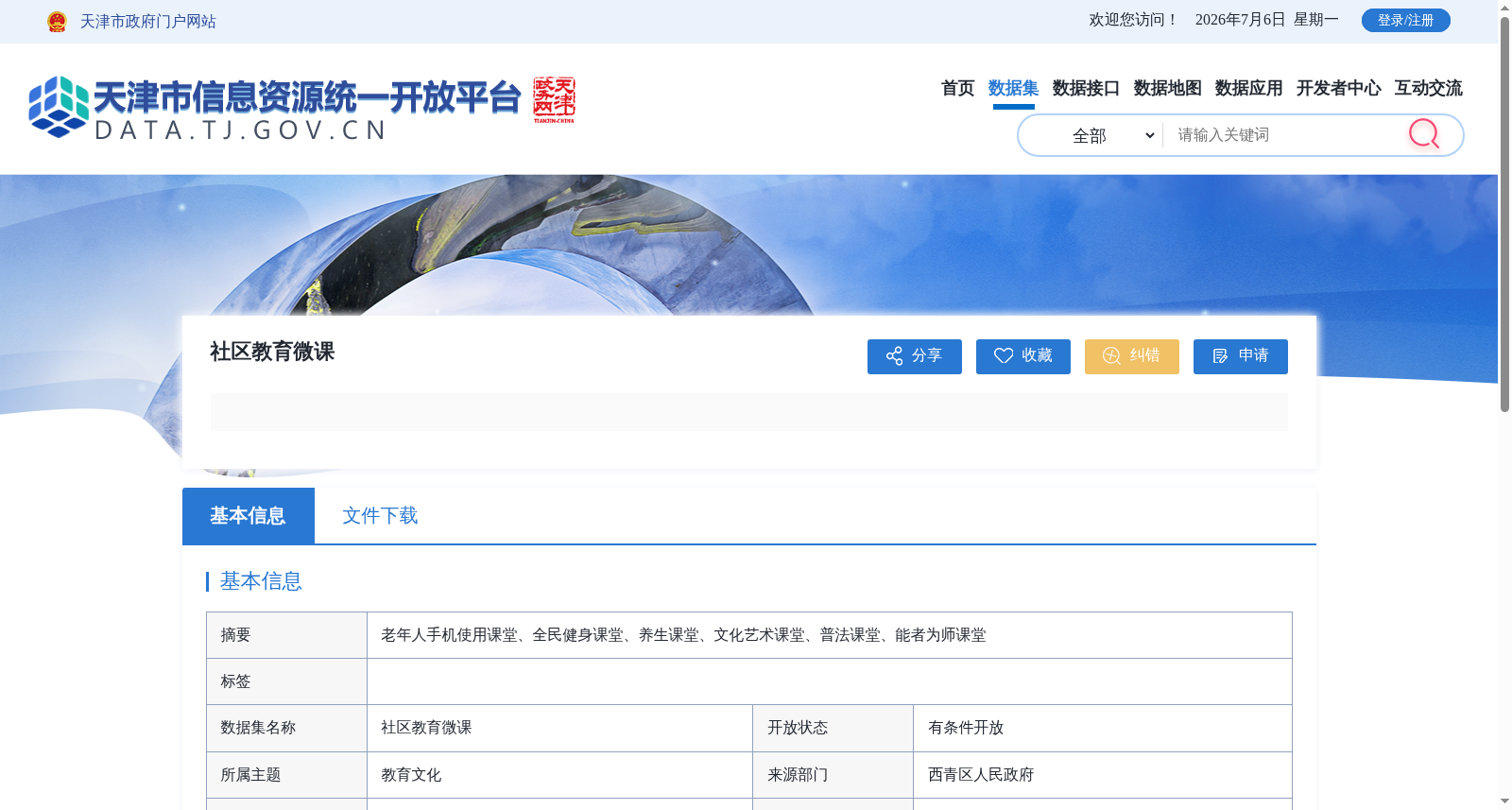Viewport: 1512px width, 810px height.
Task: Click the 有条件开放 status value
Action: (x=966, y=728)
